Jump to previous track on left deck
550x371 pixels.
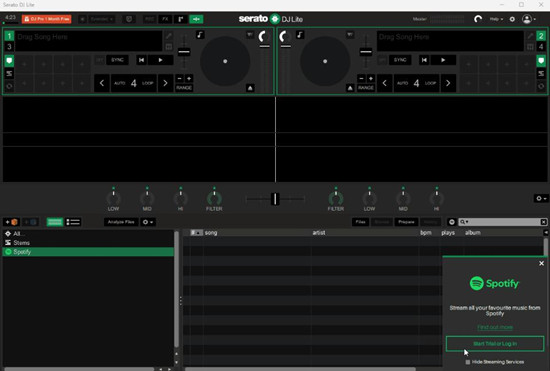coord(141,60)
